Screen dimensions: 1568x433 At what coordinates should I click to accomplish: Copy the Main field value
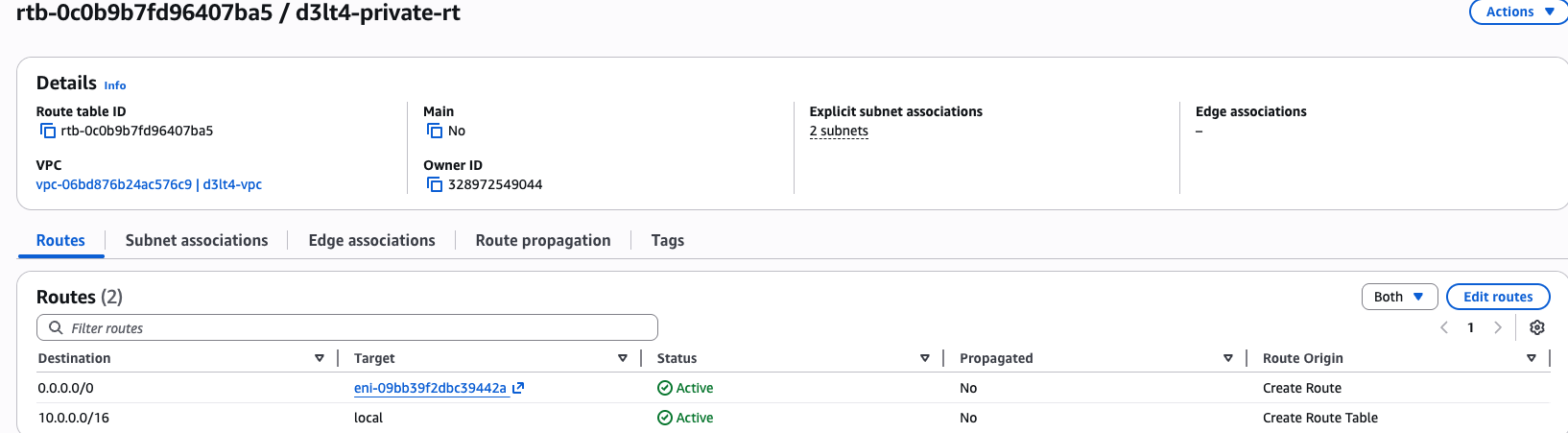(x=435, y=131)
